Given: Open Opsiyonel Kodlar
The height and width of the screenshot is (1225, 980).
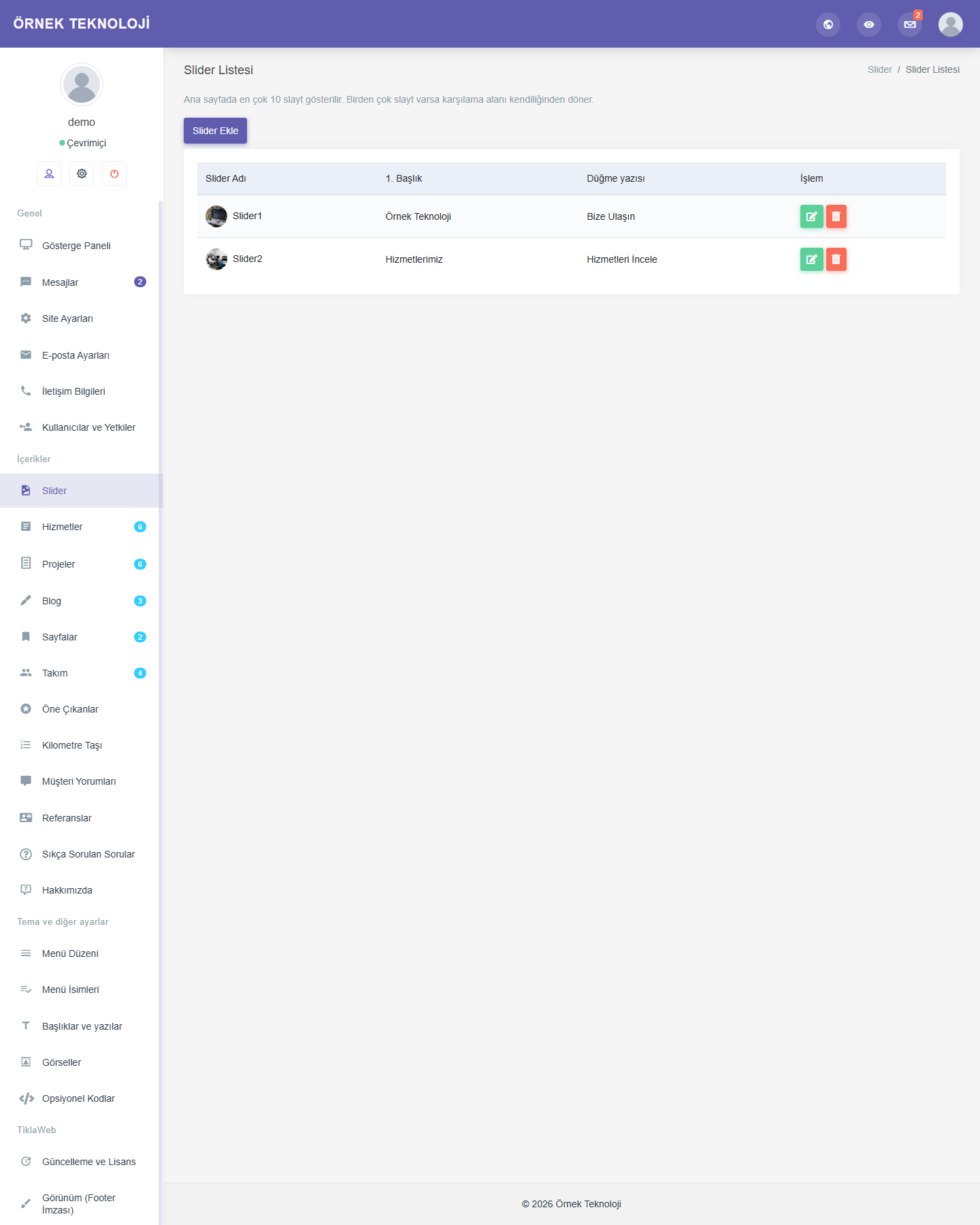Looking at the screenshot, I should click(80, 1098).
